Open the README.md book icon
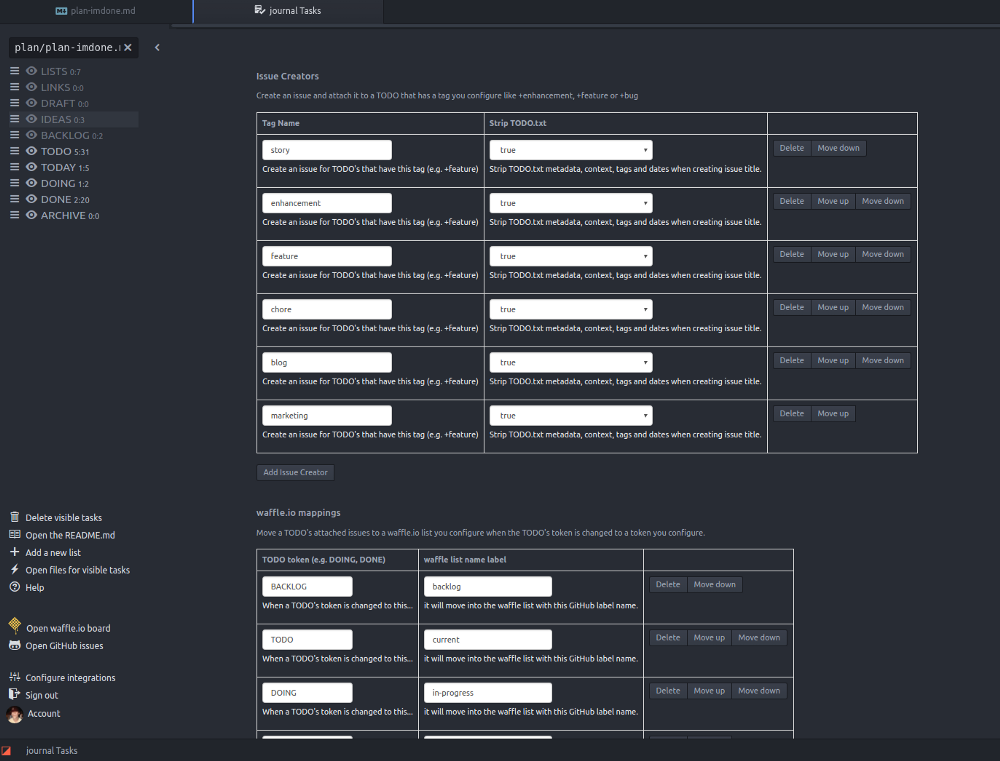 click(x=15, y=534)
